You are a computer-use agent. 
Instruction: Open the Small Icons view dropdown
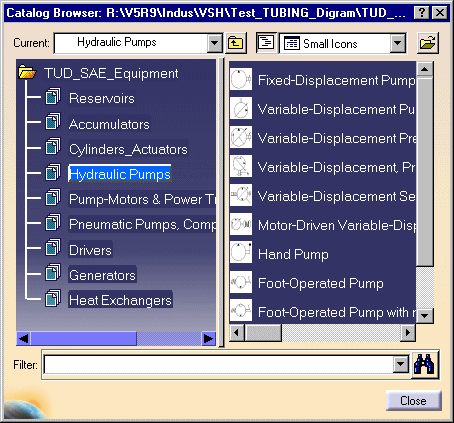398,43
